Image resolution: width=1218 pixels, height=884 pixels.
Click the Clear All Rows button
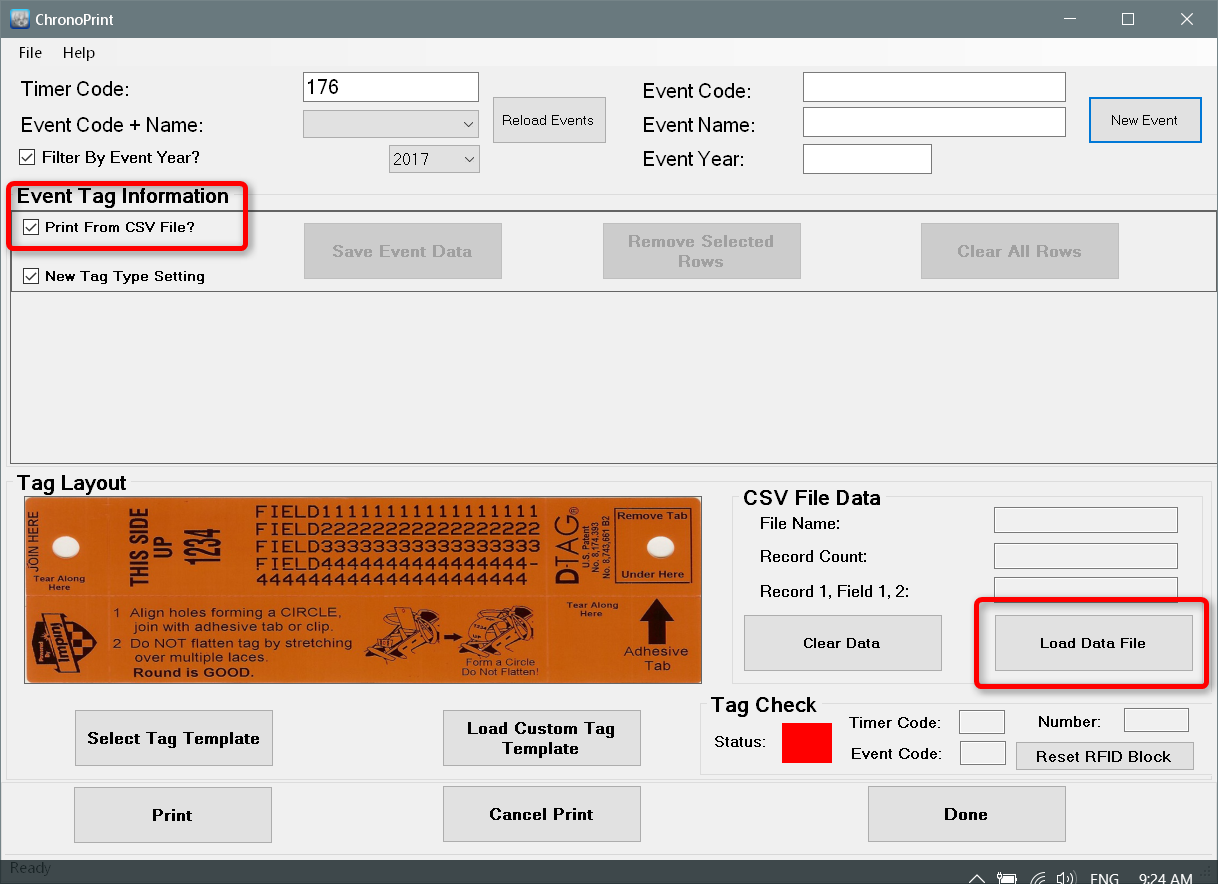1019,251
